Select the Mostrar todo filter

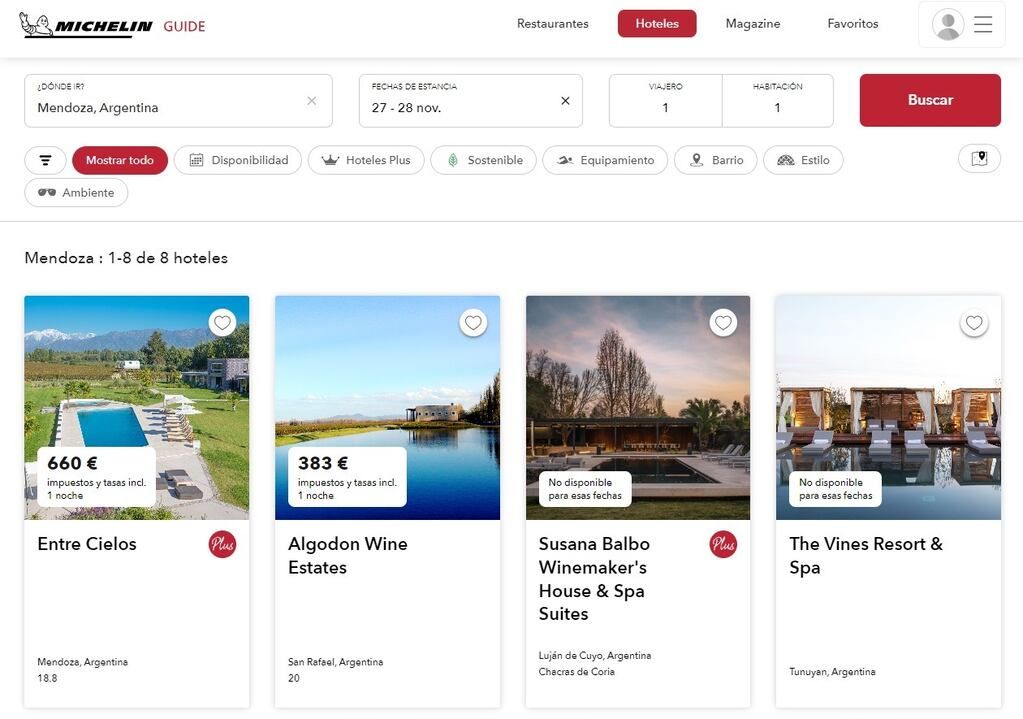tap(120, 160)
